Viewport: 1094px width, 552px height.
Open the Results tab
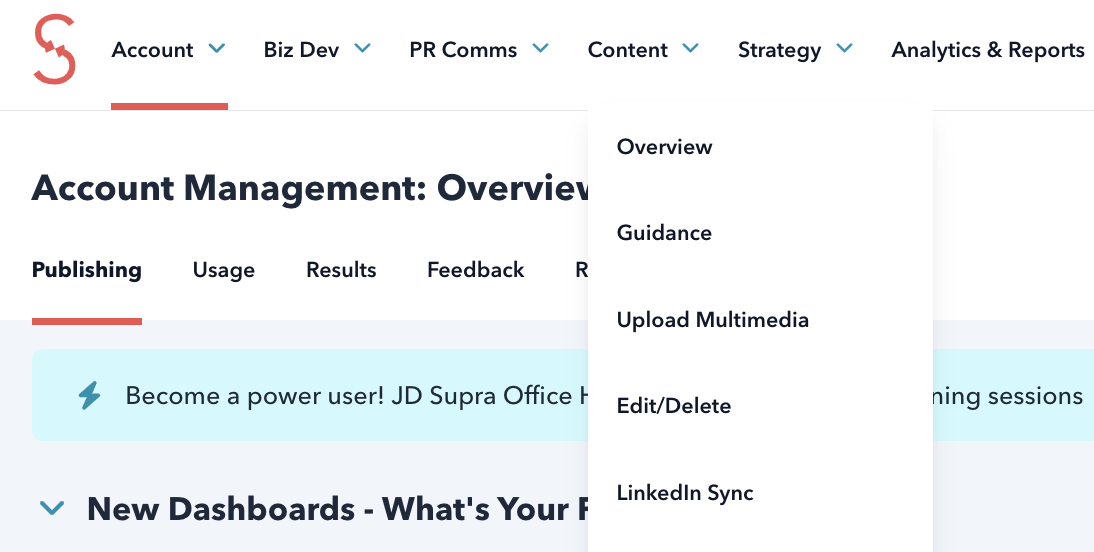point(341,270)
